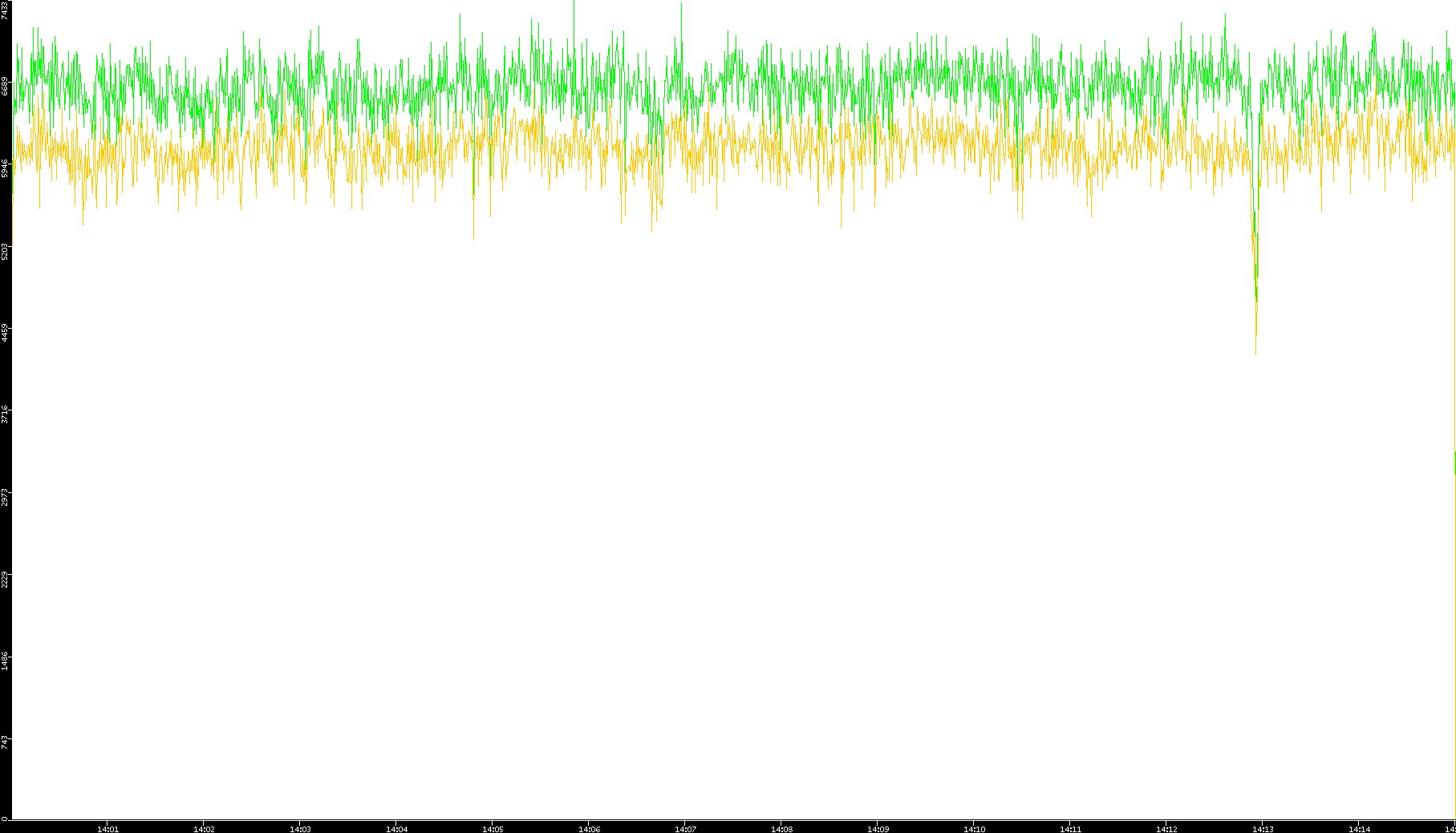
Task: Click the 5203 y-axis label
Action: point(5,251)
